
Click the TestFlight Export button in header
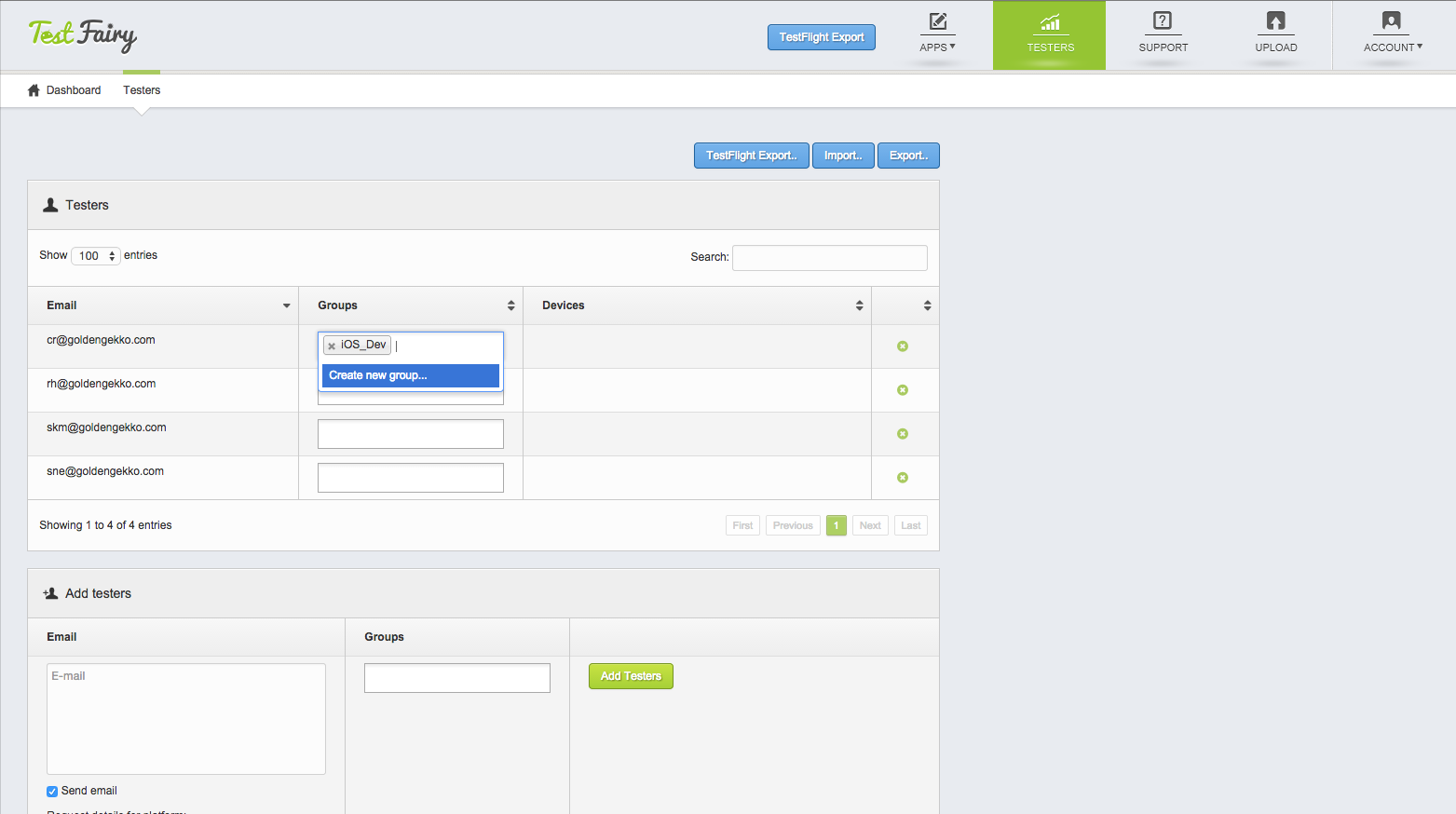[x=822, y=37]
